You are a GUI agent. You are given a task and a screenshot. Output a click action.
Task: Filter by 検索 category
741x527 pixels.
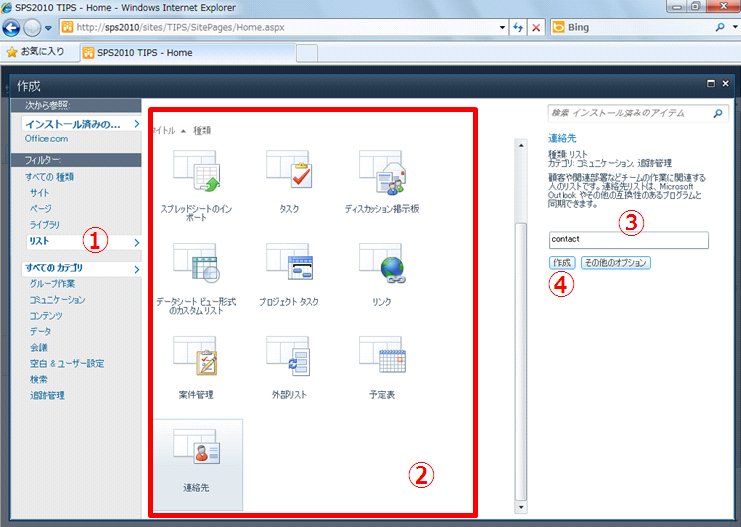coord(39,379)
